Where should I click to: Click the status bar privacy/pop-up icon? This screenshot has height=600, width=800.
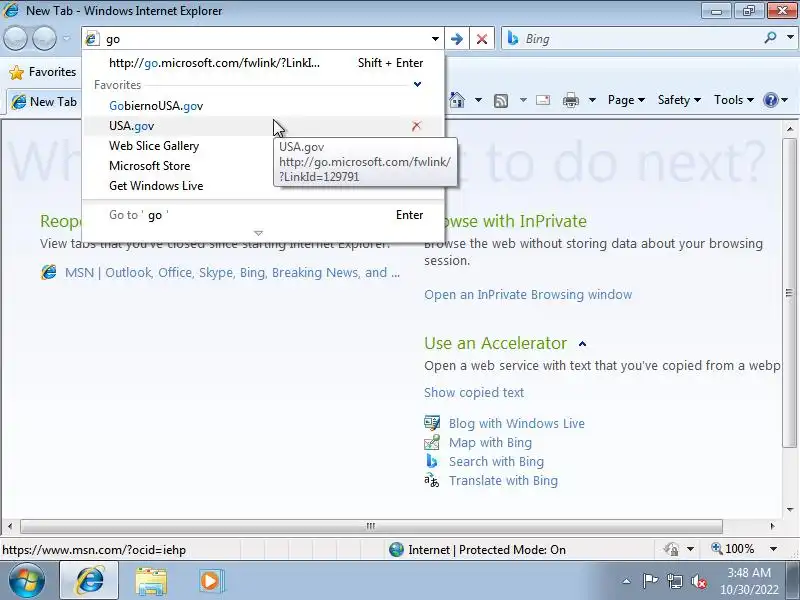coord(672,549)
